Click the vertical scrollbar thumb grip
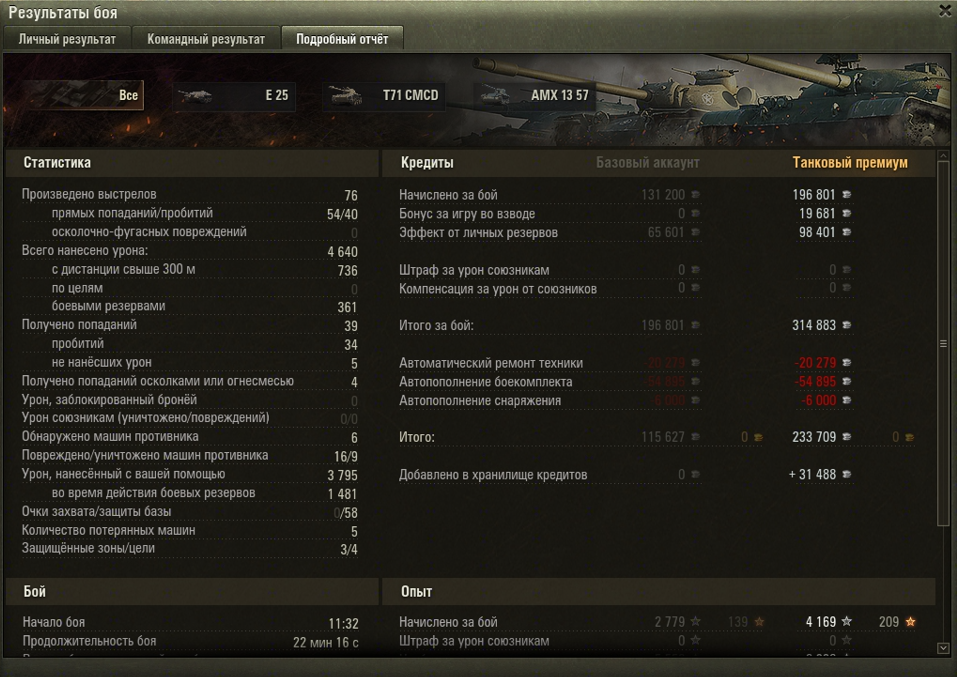The width and height of the screenshot is (957, 677). (x=943, y=344)
